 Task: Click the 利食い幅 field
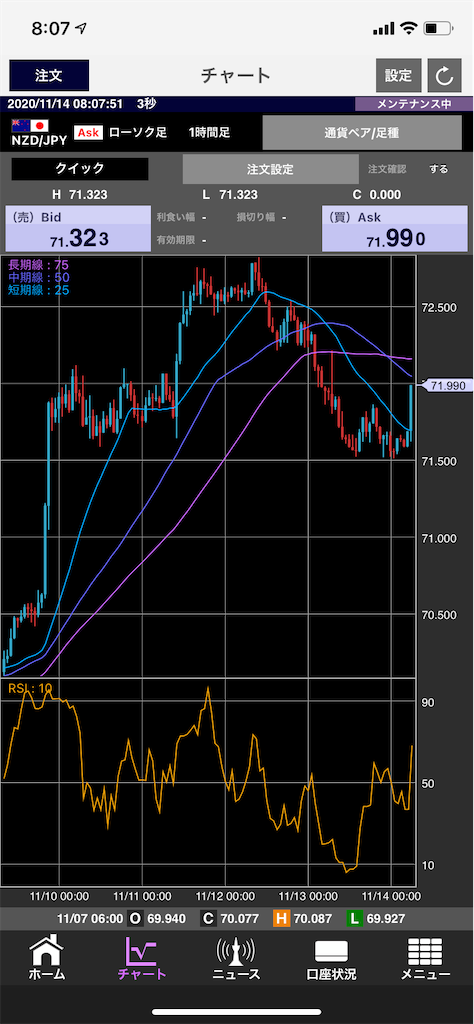point(182,217)
